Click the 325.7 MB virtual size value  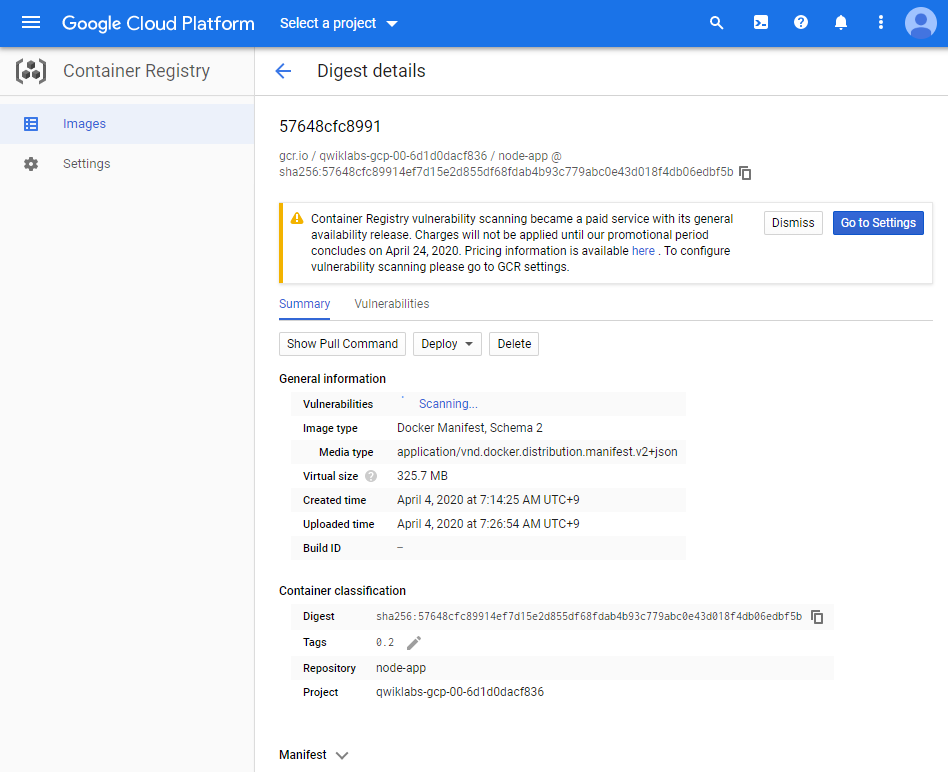422,476
